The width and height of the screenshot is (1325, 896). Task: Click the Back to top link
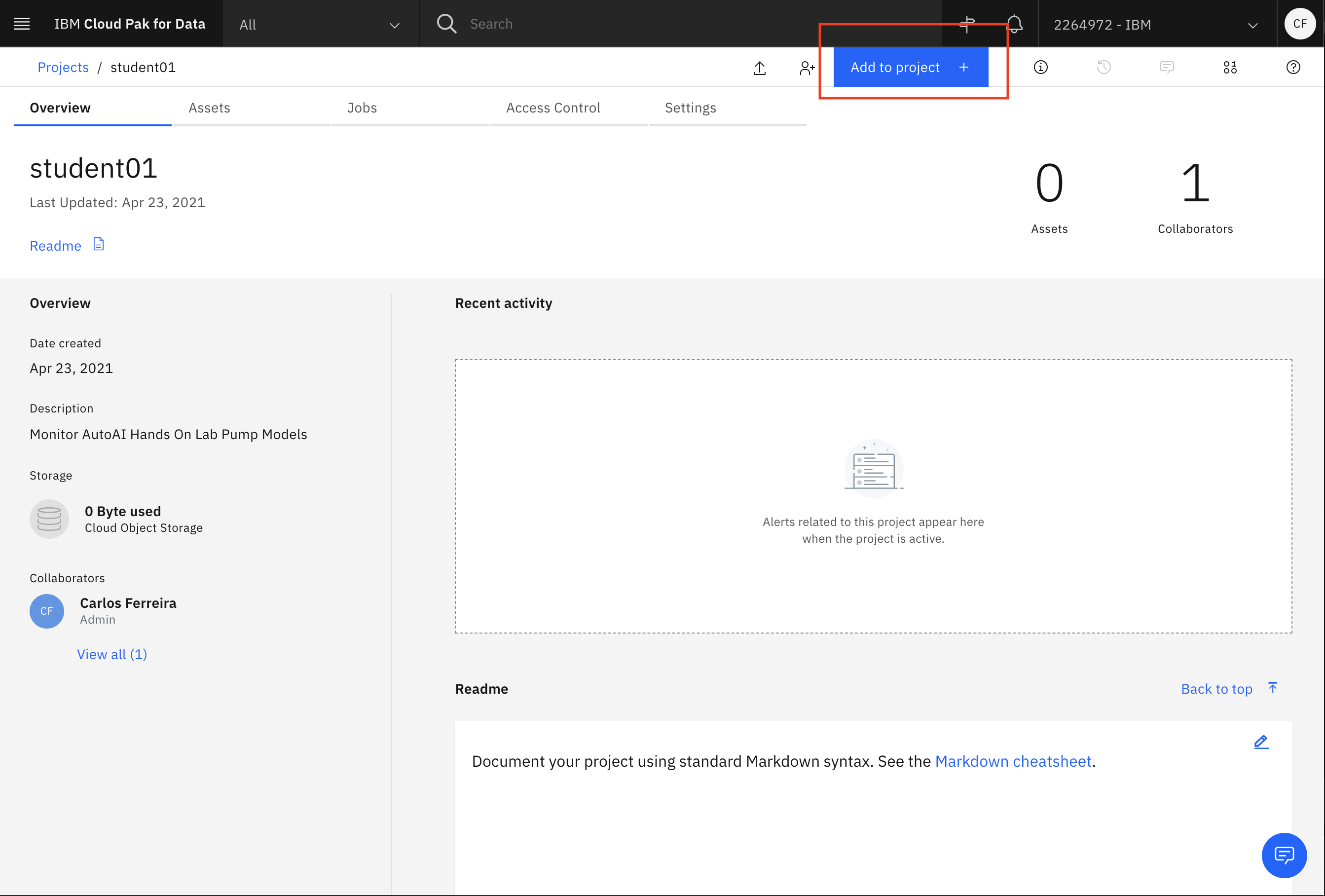click(1216, 689)
